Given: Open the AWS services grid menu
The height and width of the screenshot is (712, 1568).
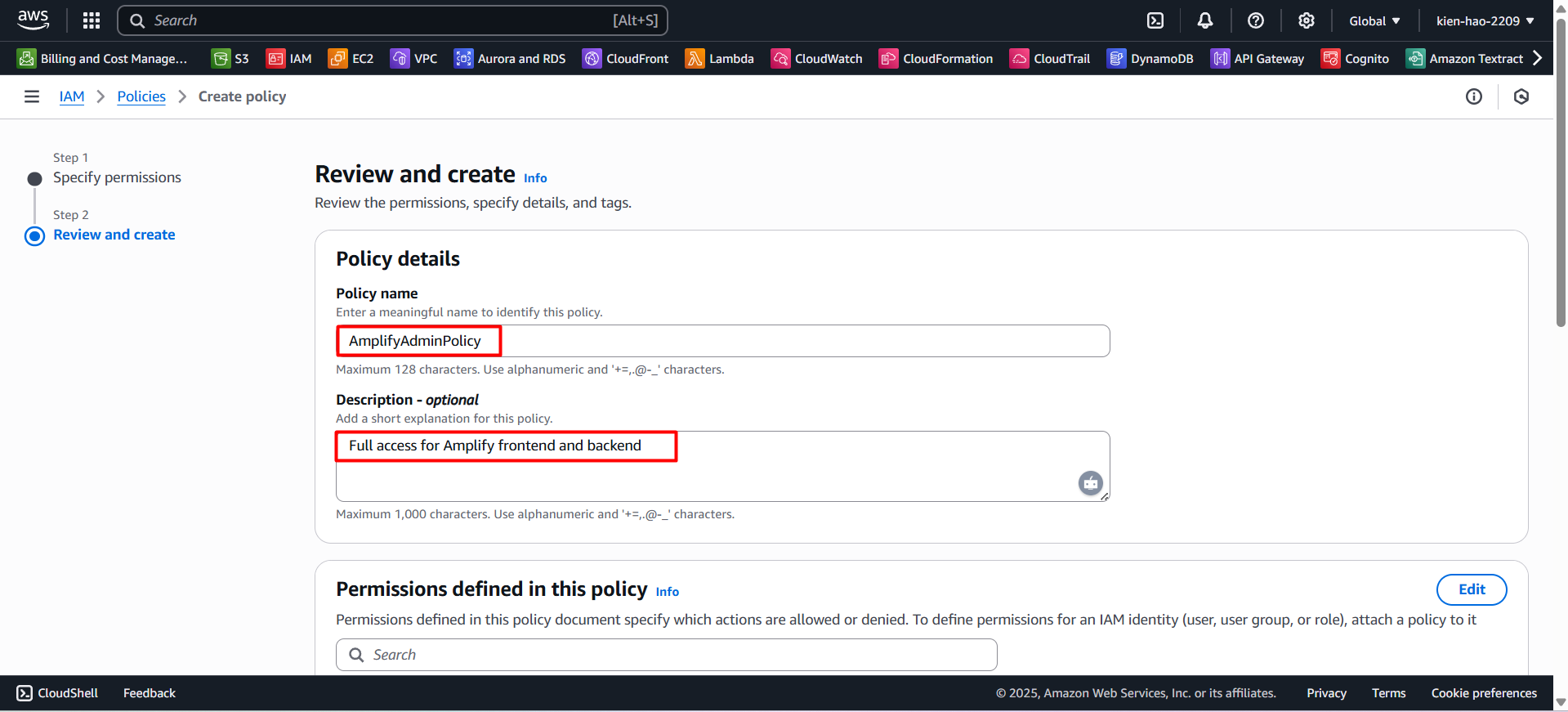Looking at the screenshot, I should (x=92, y=20).
